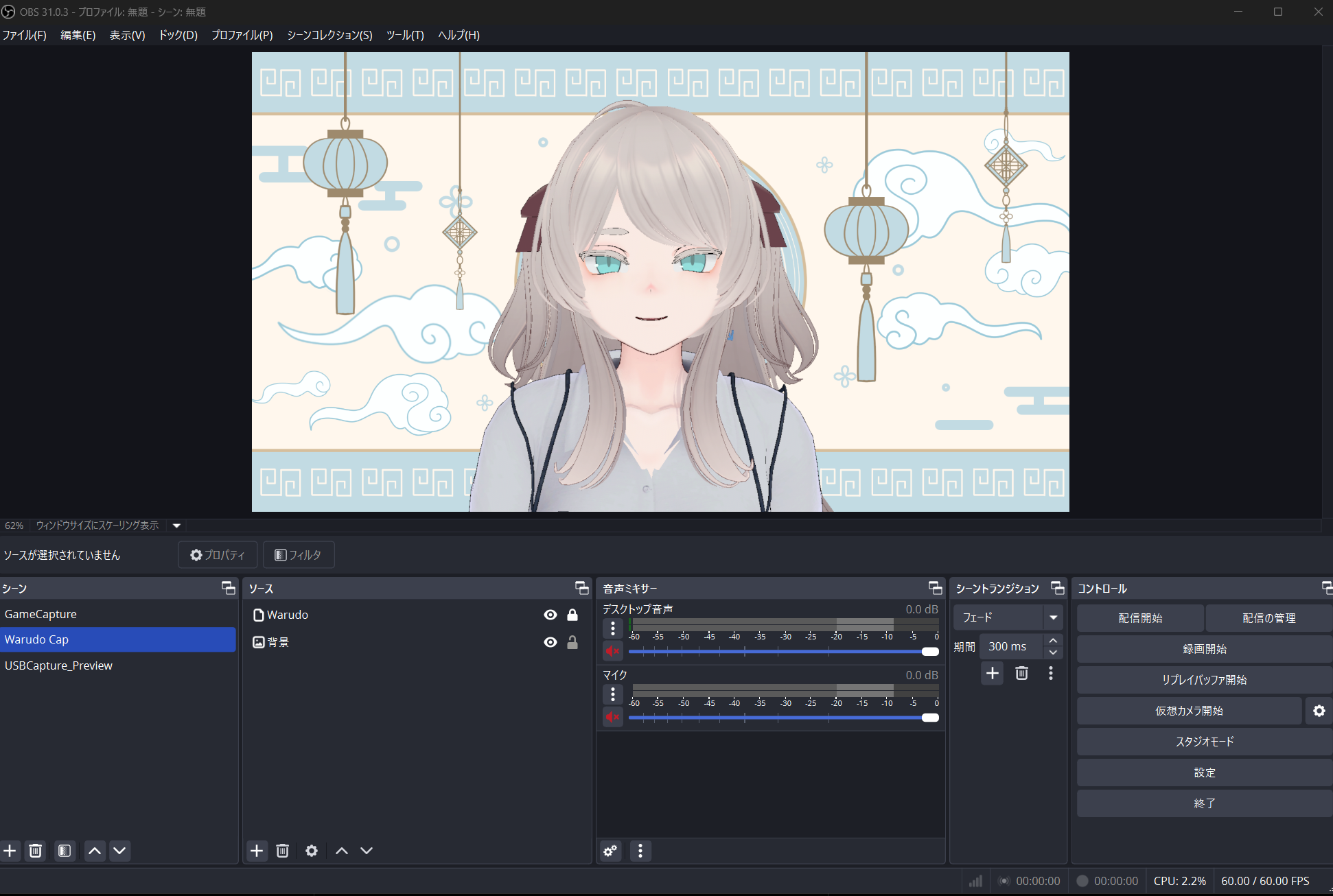Move scene down with arrow icon
This screenshot has height=896, width=1333.
click(x=119, y=851)
